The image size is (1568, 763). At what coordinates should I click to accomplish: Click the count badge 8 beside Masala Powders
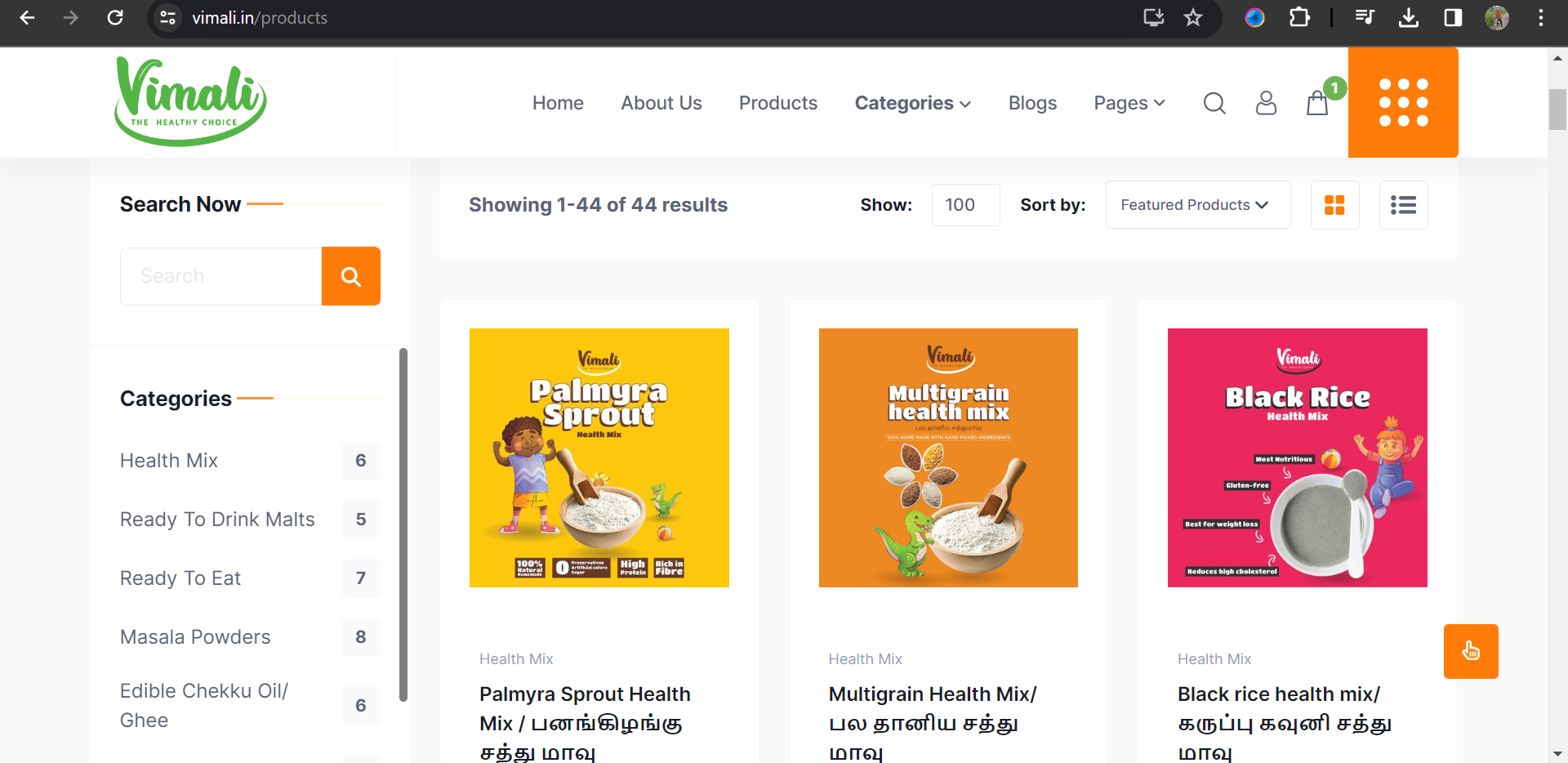[361, 637]
